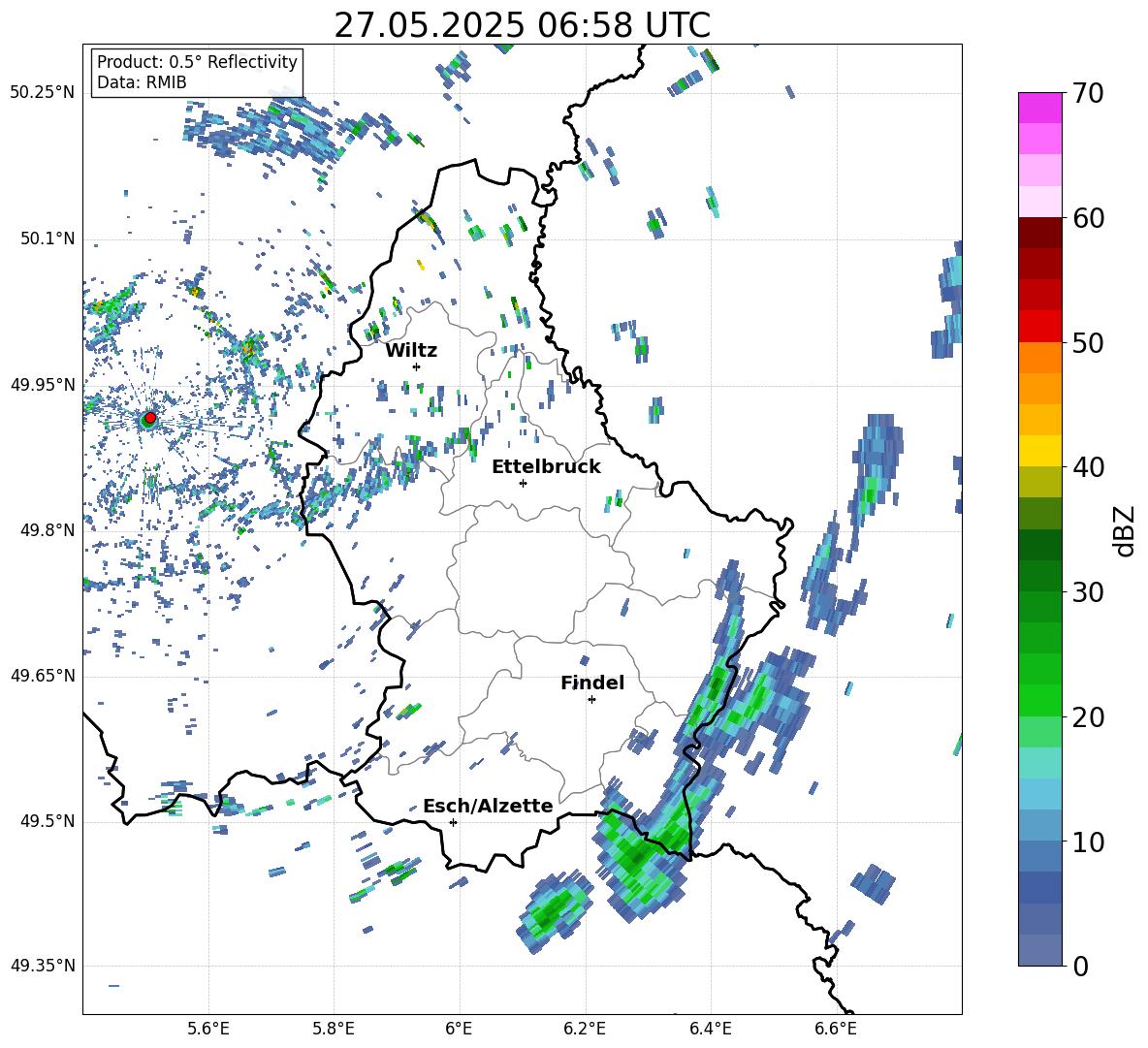The height and width of the screenshot is (1048, 1148).
Task: Click the 30 tick label on colorbar
Action: pyautogui.click(x=1088, y=592)
